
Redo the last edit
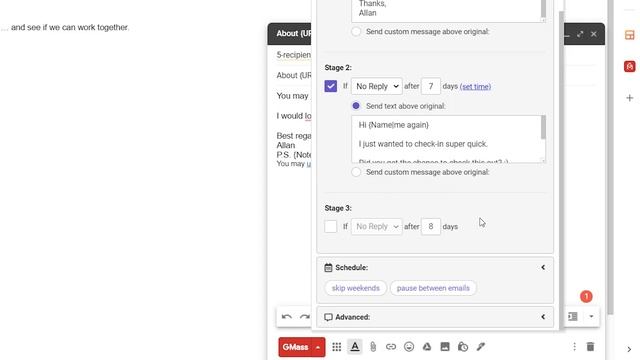[304, 317]
